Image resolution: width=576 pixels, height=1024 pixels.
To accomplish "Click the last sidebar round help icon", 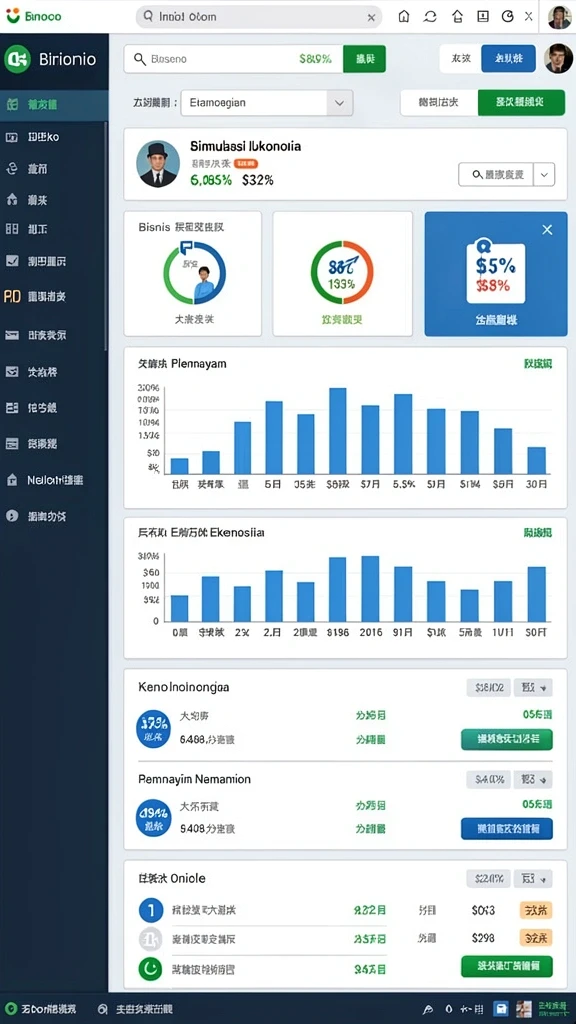I will [x=12, y=516].
